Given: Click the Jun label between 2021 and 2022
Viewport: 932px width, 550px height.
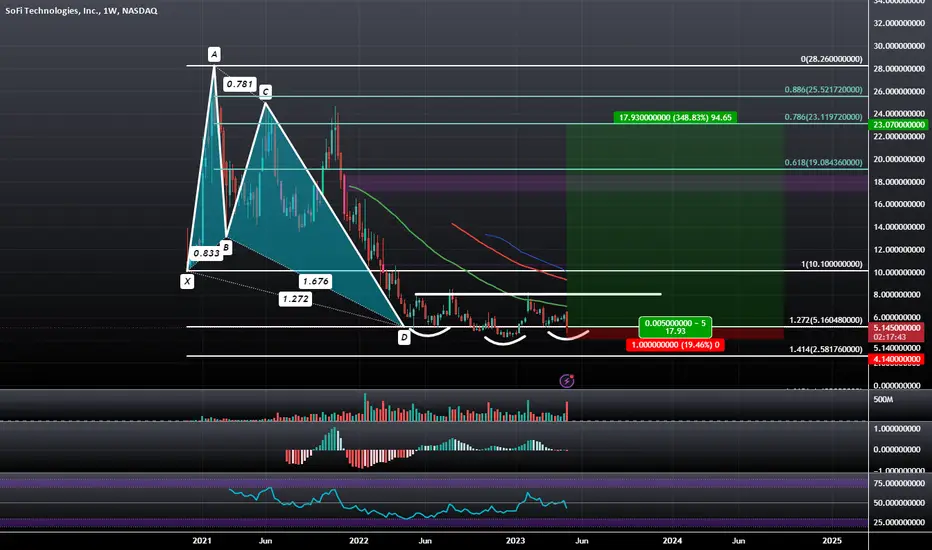Looking at the screenshot, I should click(265, 540).
